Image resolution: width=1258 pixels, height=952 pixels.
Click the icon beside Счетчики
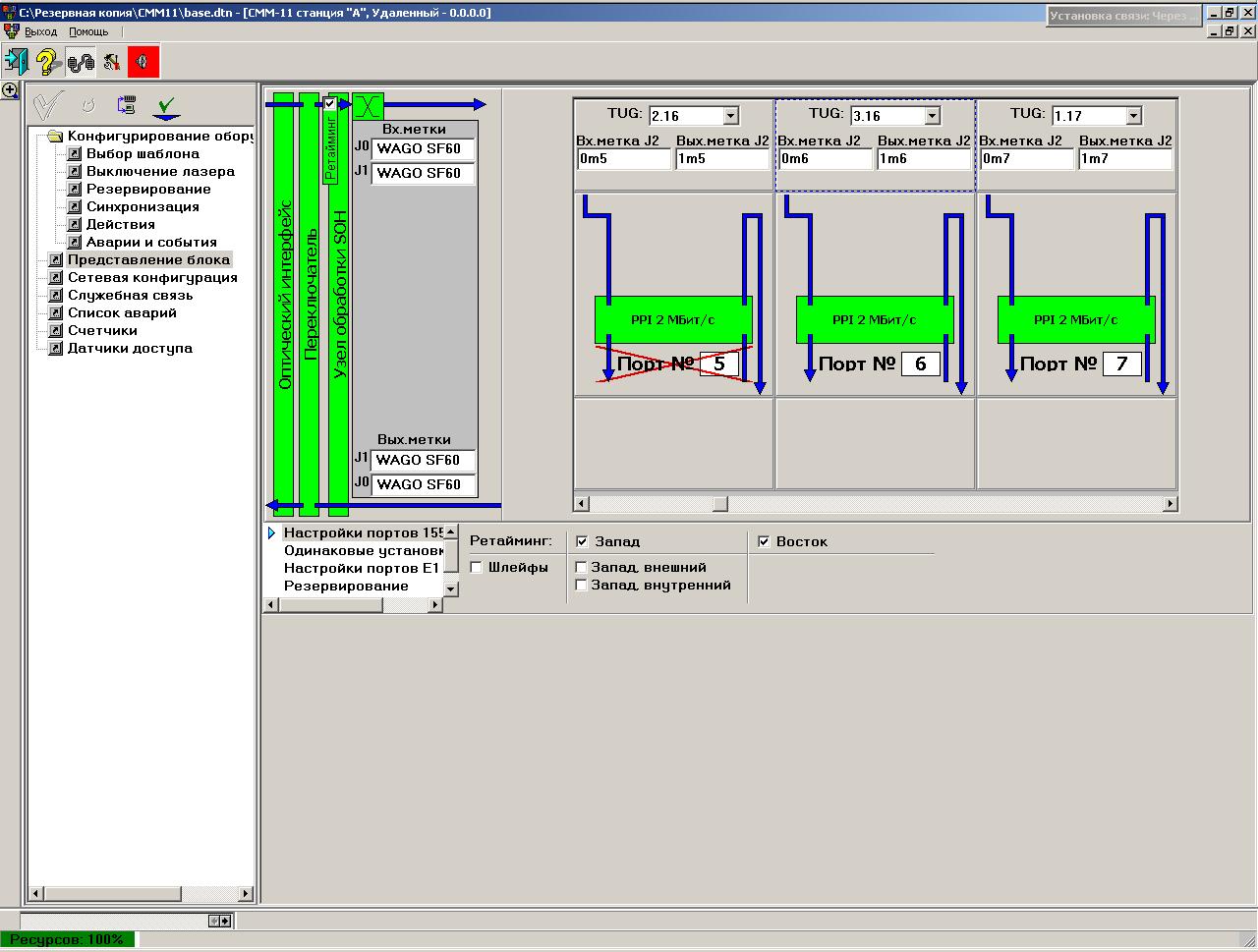click(55, 331)
